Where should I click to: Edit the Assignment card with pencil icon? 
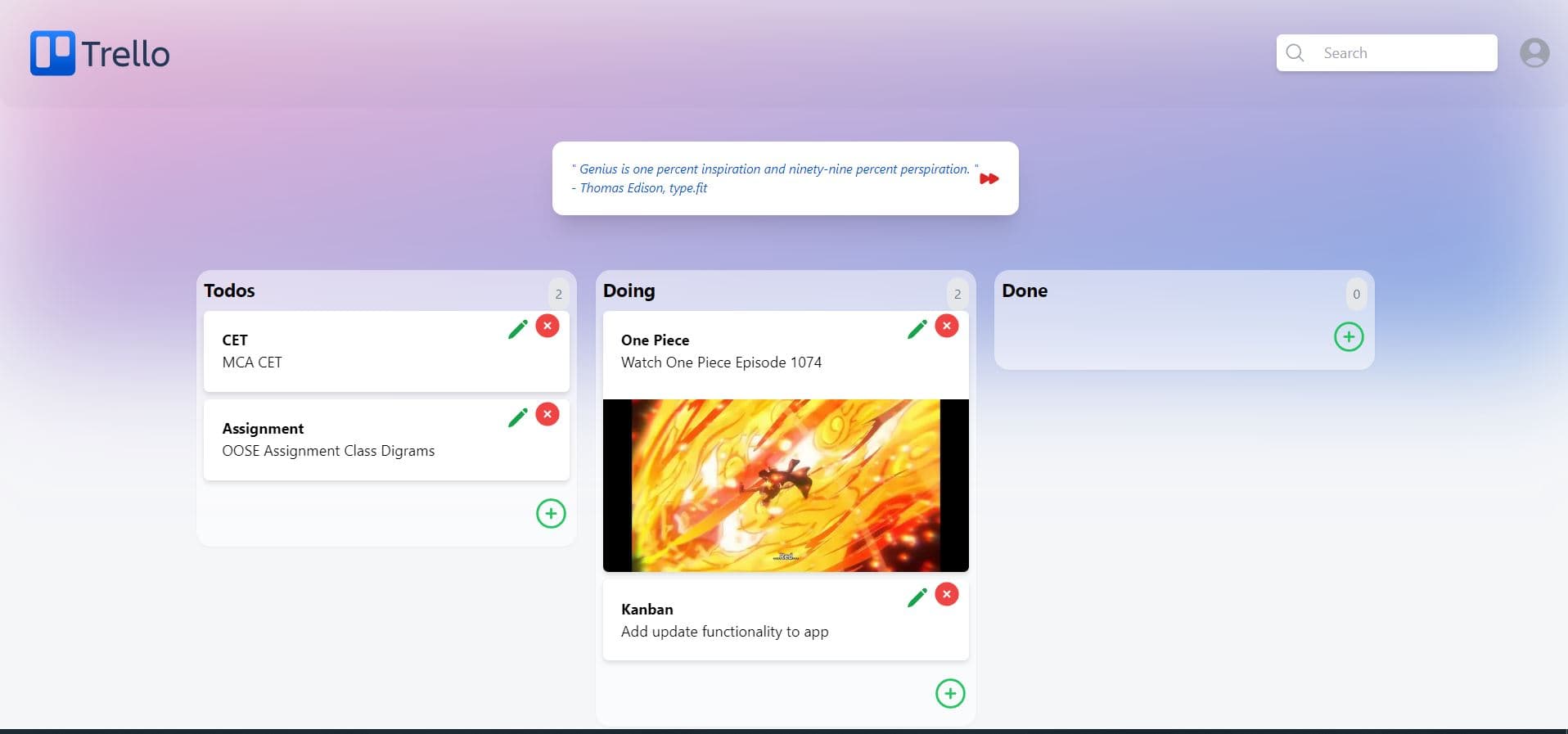pos(517,417)
